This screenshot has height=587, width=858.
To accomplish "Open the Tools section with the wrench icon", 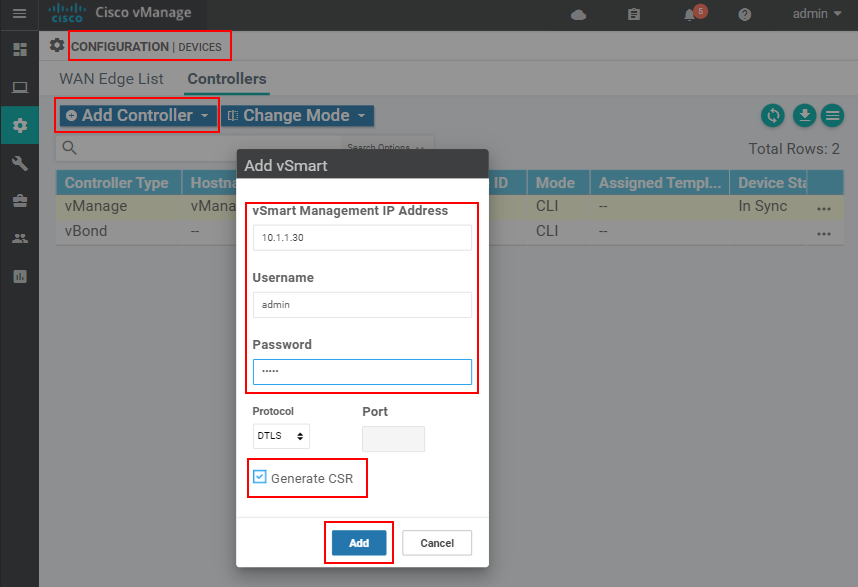I will click(x=18, y=163).
